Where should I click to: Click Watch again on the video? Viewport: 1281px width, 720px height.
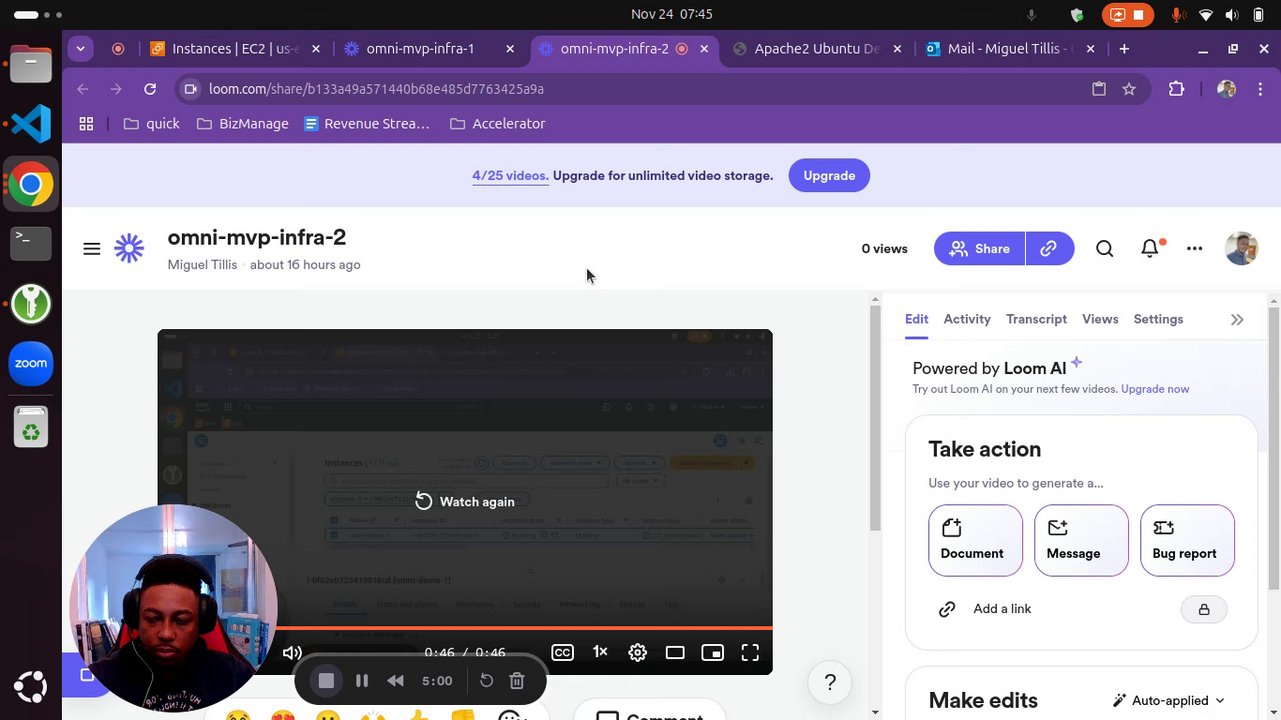tap(465, 501)
